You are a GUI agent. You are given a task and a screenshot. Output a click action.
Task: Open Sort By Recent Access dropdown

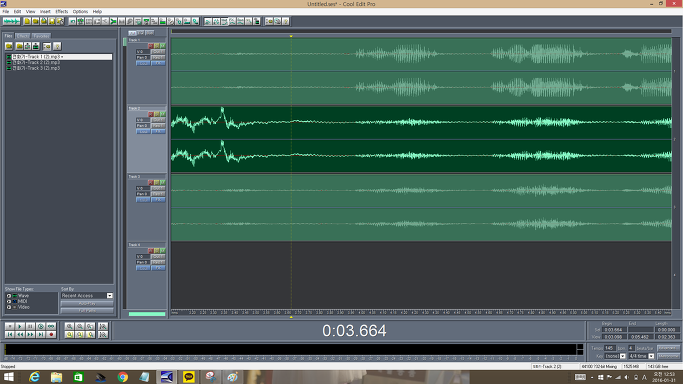pos(110,296)
